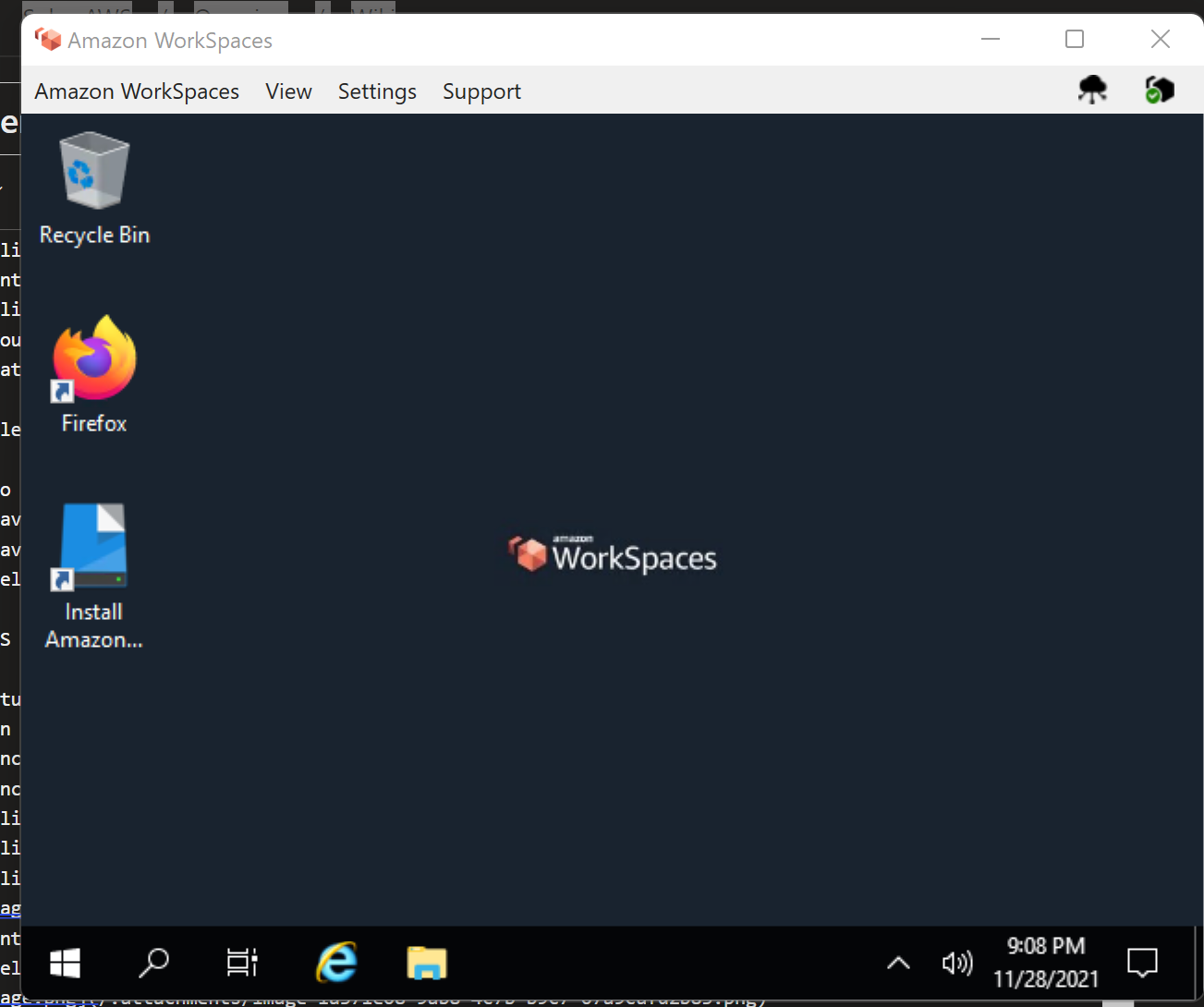This screenshot has width=1204, height=1007.
Task: Close the Amazon WorkSpaces window
Action: [x=1161, y=39]
